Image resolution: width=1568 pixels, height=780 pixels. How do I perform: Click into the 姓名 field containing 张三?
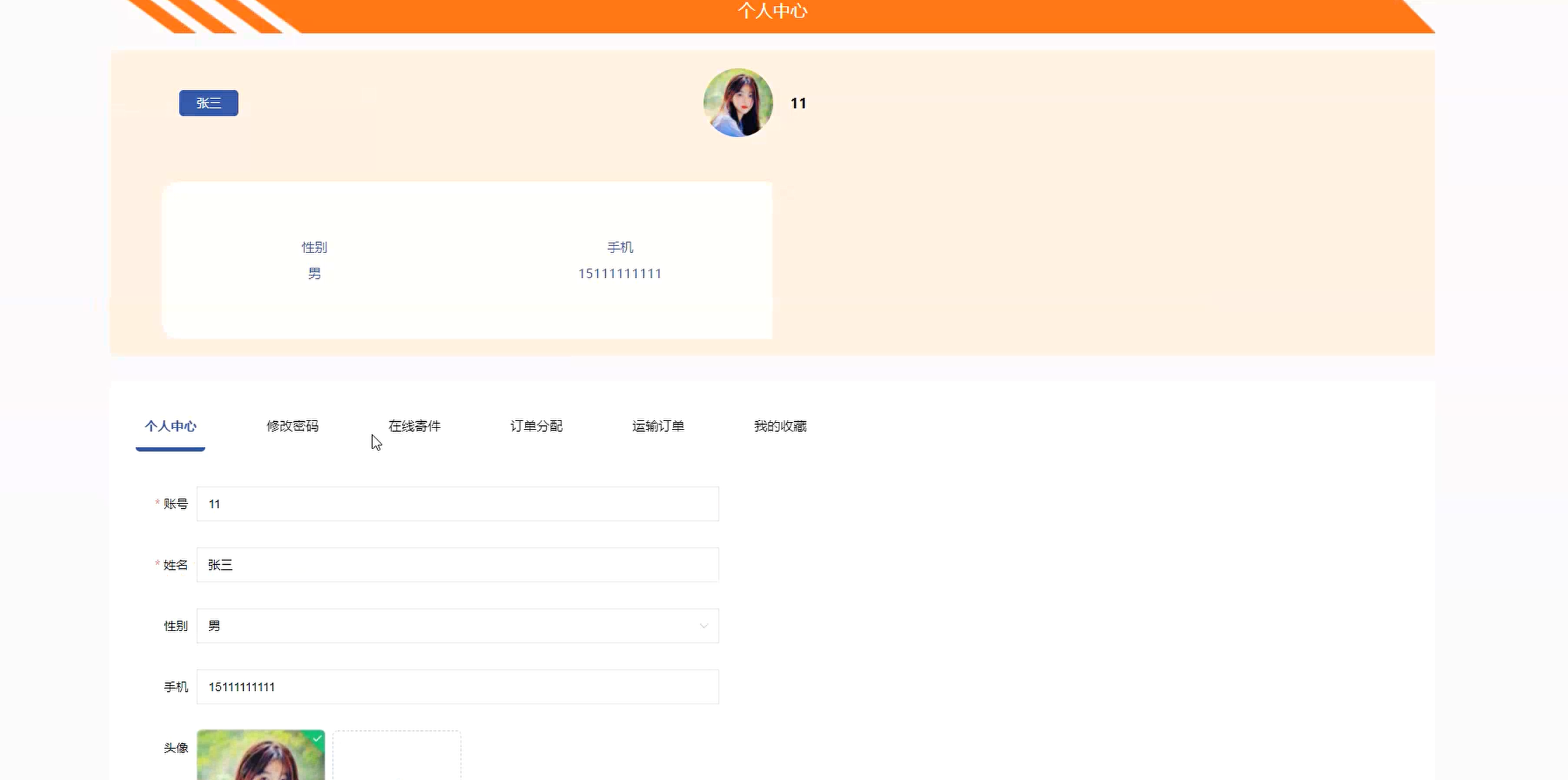pyautogui.click(x=457, y=565)
